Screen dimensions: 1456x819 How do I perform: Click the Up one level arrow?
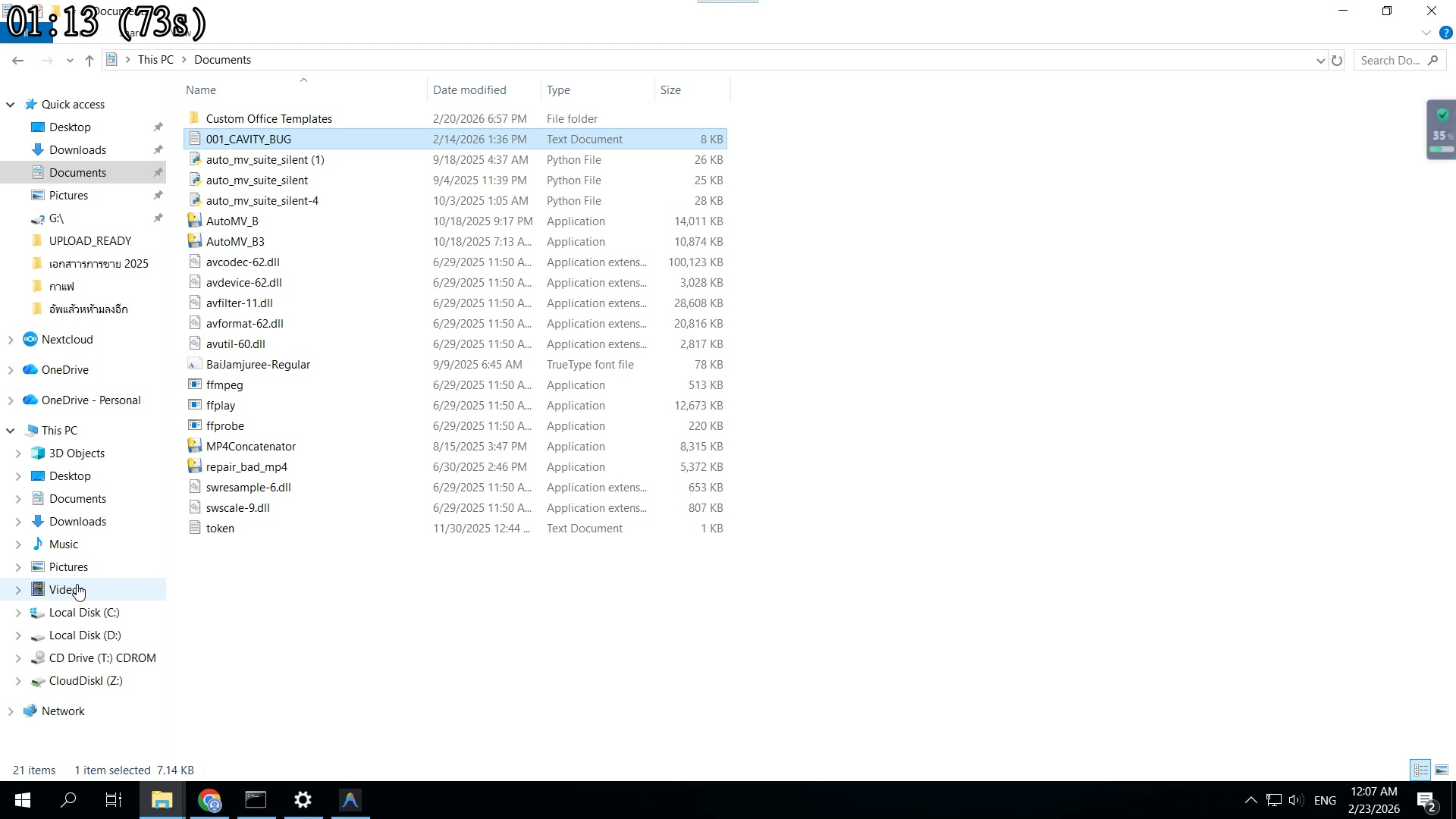coord(89,61)
